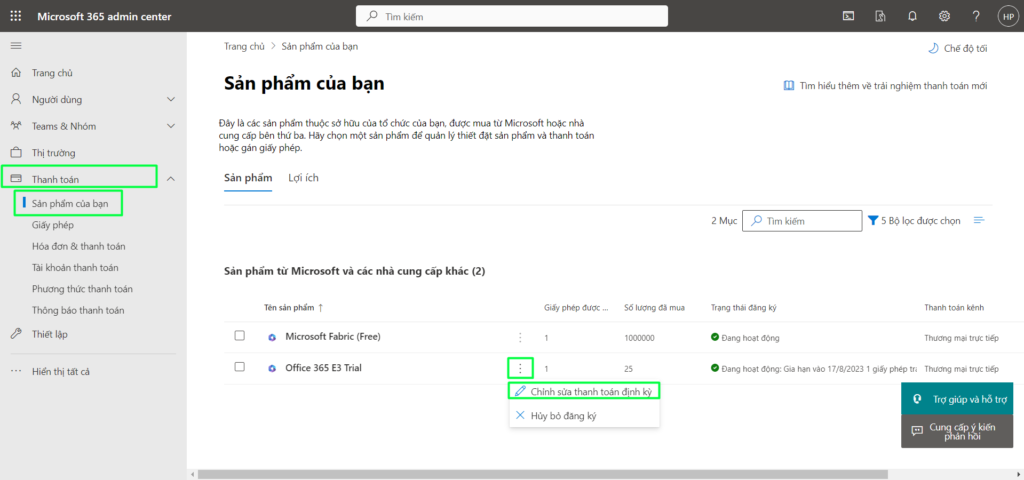Screen dimensions: 1024x480
Task: Turn on dark mode (Chế độ tối)
Action: point(958,47)
